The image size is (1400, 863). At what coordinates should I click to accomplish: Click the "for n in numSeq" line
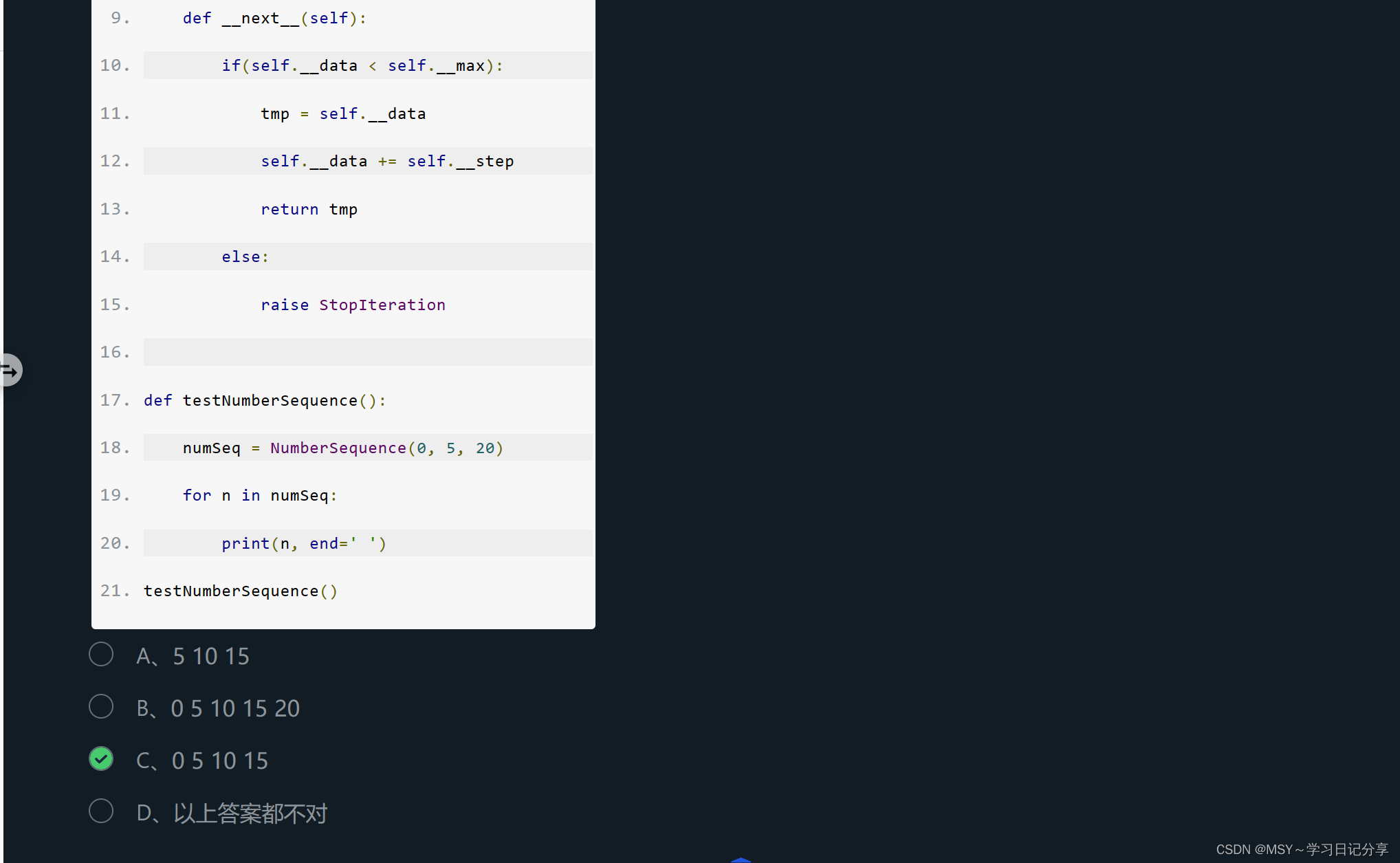[260, 496]
